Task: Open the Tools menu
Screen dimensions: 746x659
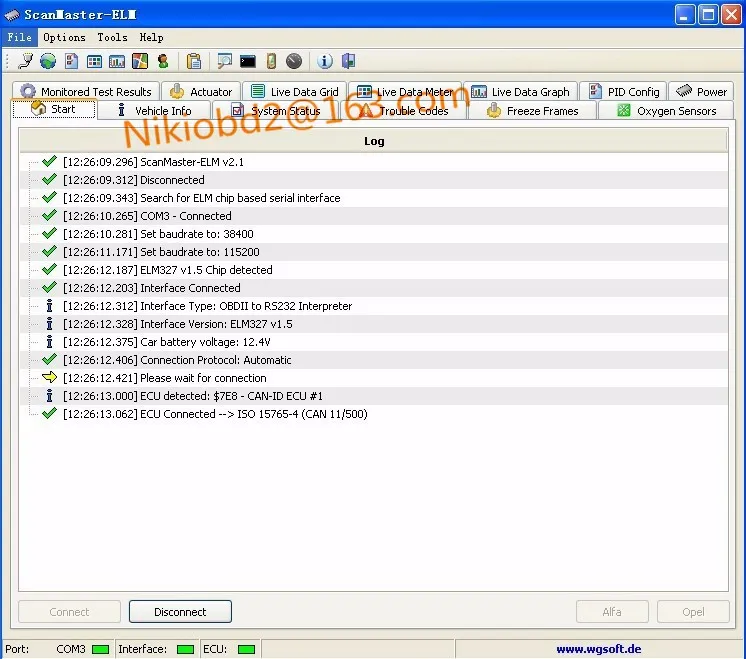Action: pyautogui.click(x=112, y=38)
